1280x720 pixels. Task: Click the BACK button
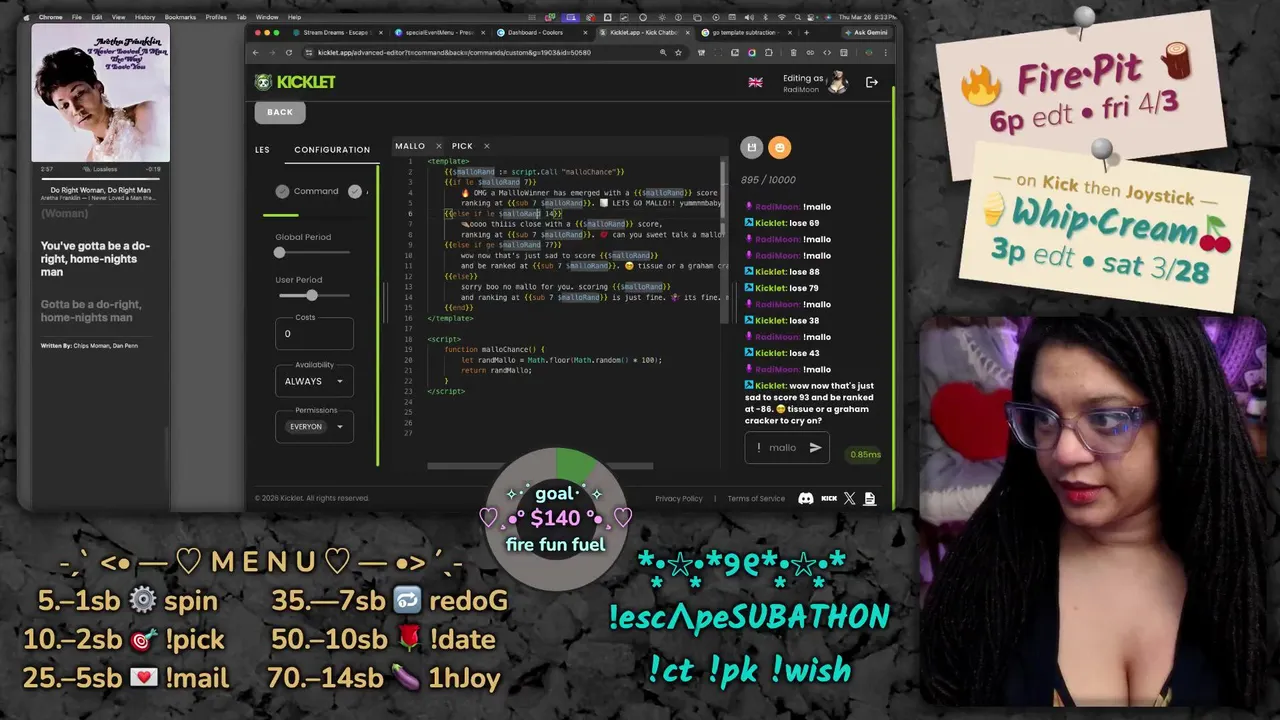coord(280,112)
